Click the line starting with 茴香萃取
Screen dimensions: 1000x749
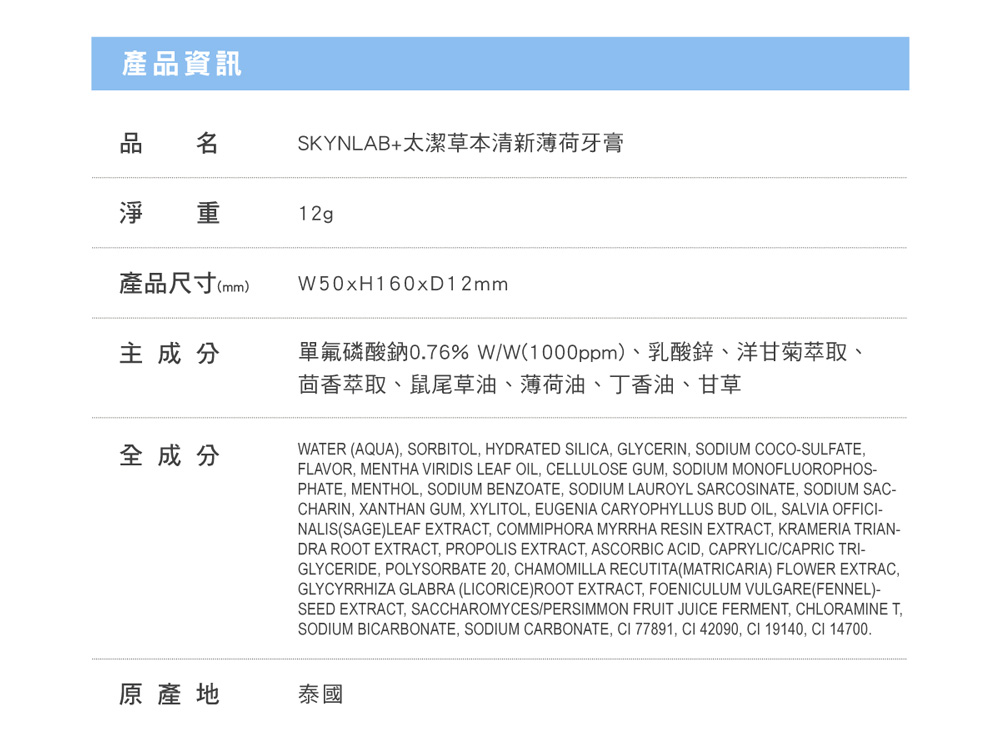tap(520, 385)
